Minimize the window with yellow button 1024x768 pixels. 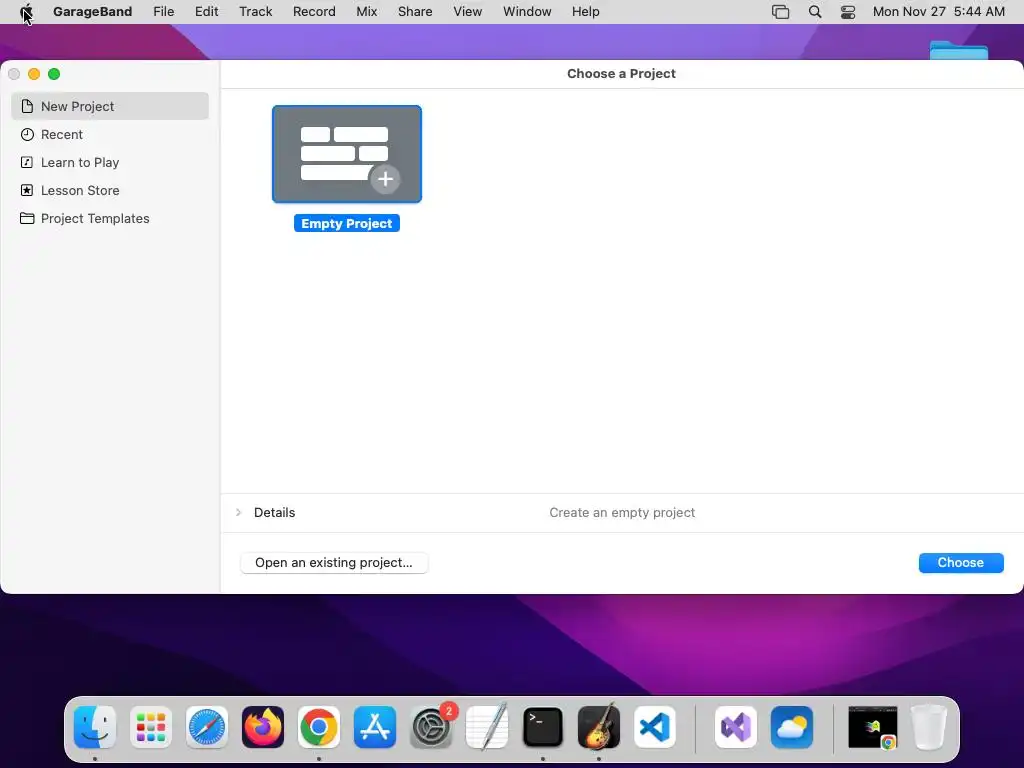34,74
